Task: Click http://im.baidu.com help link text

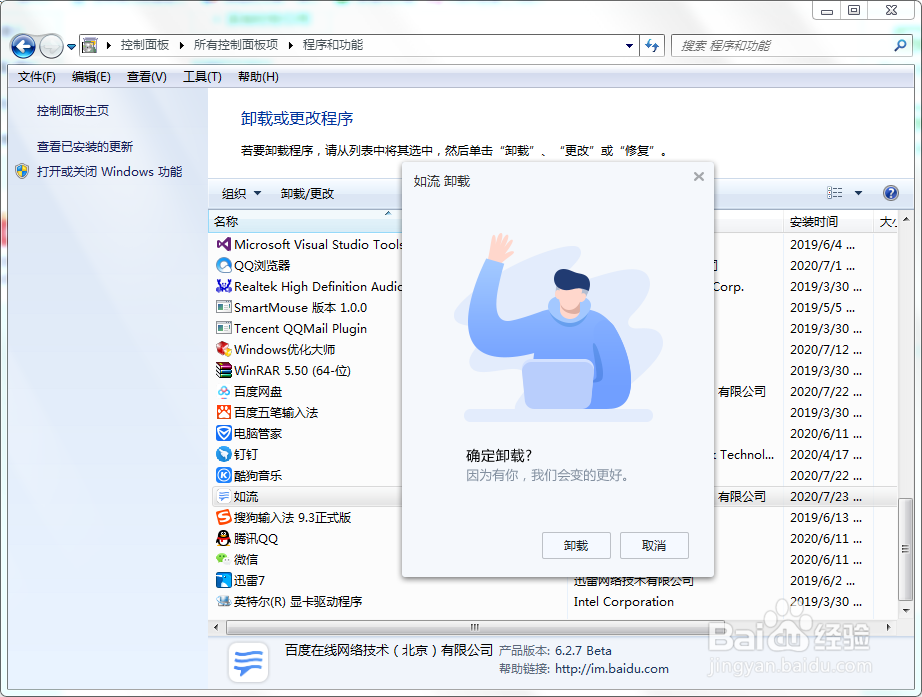Action: pyautogui.click(x=612, y=669)
